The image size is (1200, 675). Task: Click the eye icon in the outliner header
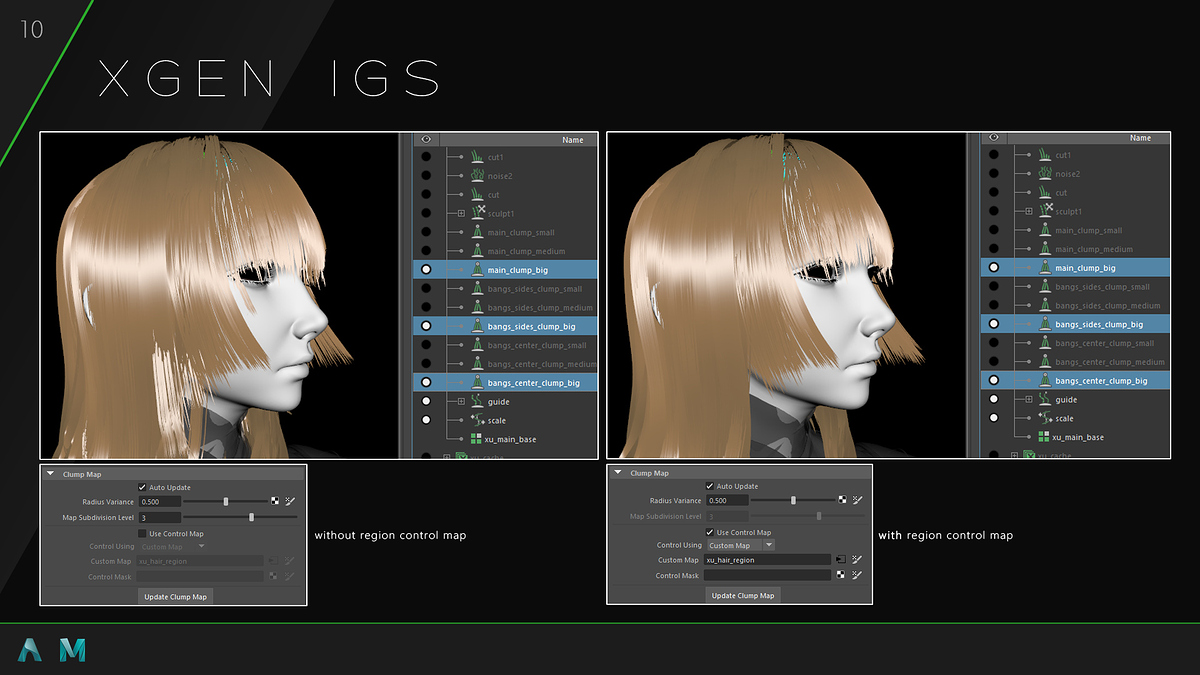tap(426, 138)
